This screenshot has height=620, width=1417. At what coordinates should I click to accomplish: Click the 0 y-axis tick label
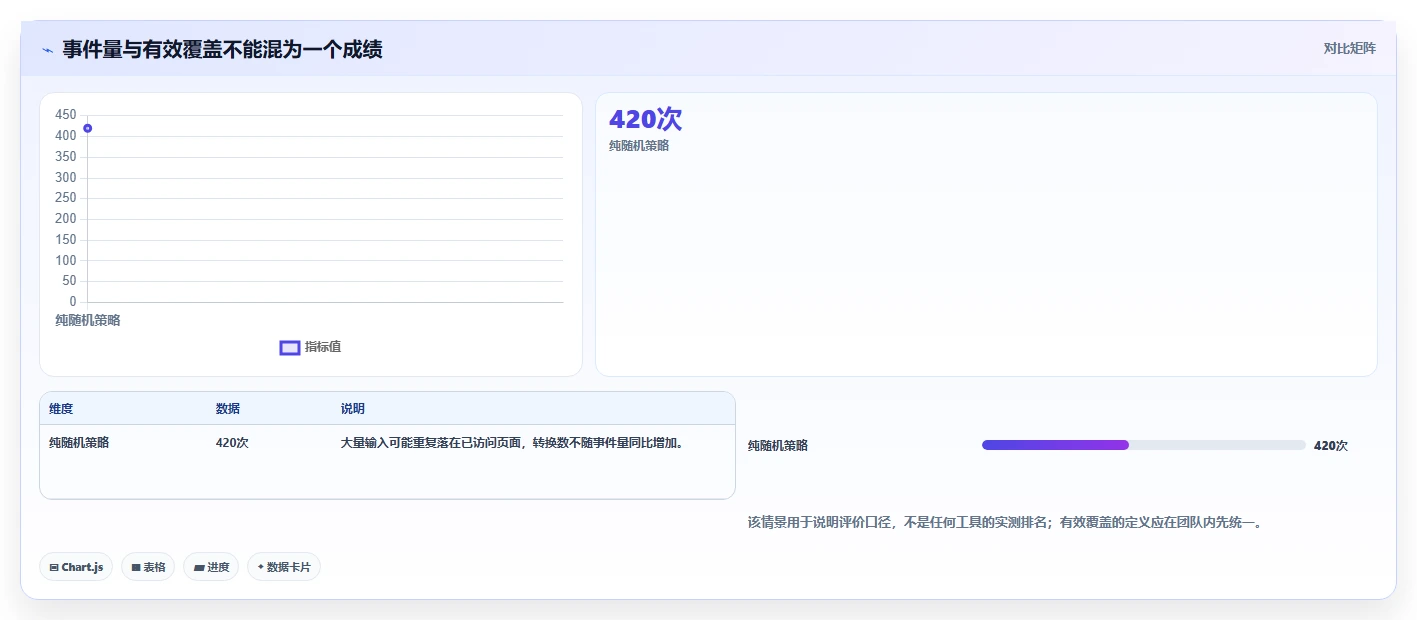click(x=73, y=302)
